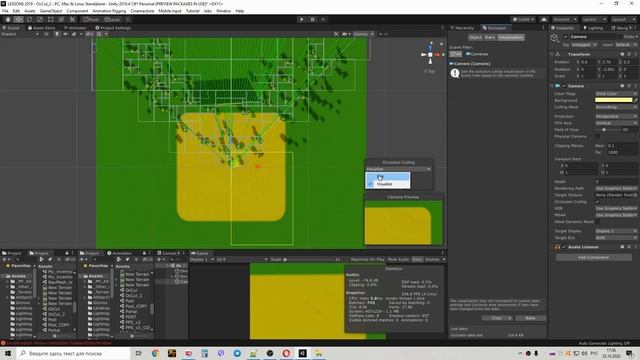Open Opera from the taskbar

pos(286,353)
